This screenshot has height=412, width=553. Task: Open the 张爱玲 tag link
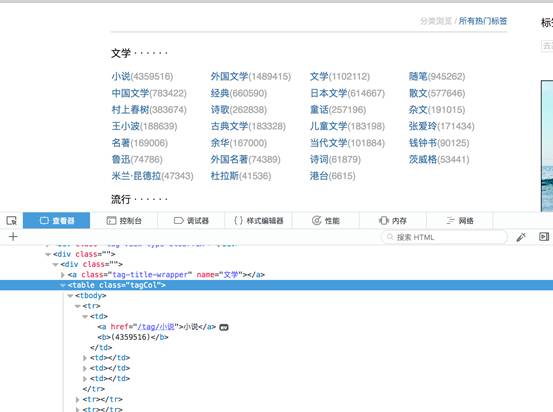coord(423,126)
